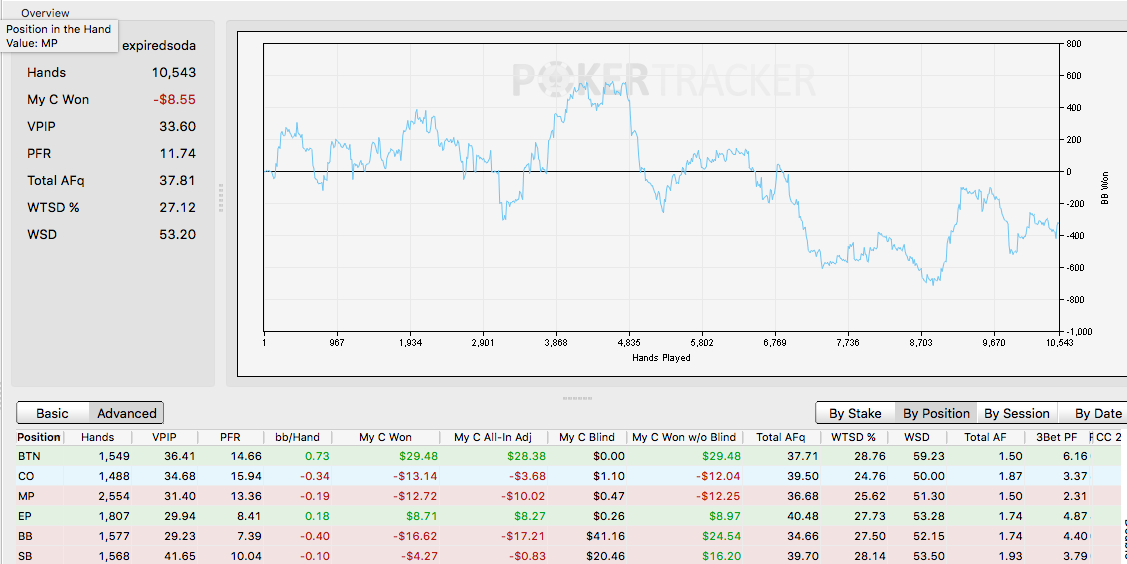Click the BB Won axis label
This screenshot has height=564, width=1127.
click(x=1105, y=188)
